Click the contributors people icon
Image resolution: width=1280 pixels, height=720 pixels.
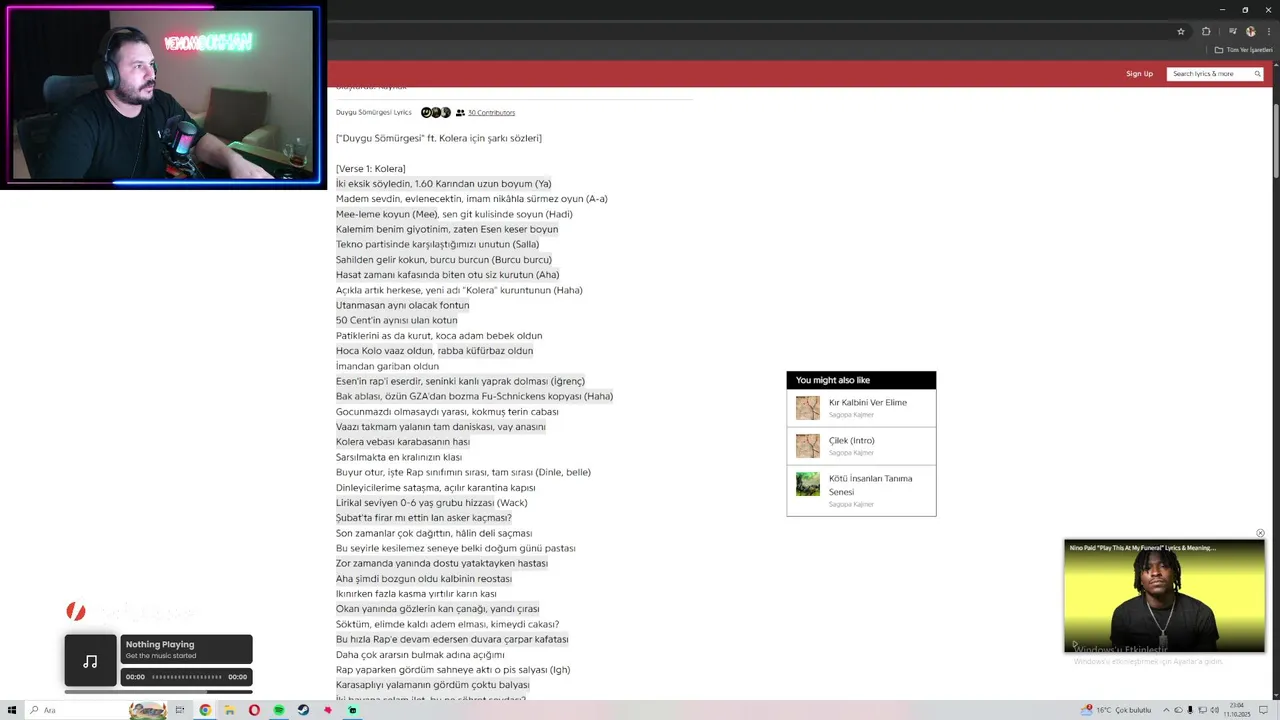460,113
